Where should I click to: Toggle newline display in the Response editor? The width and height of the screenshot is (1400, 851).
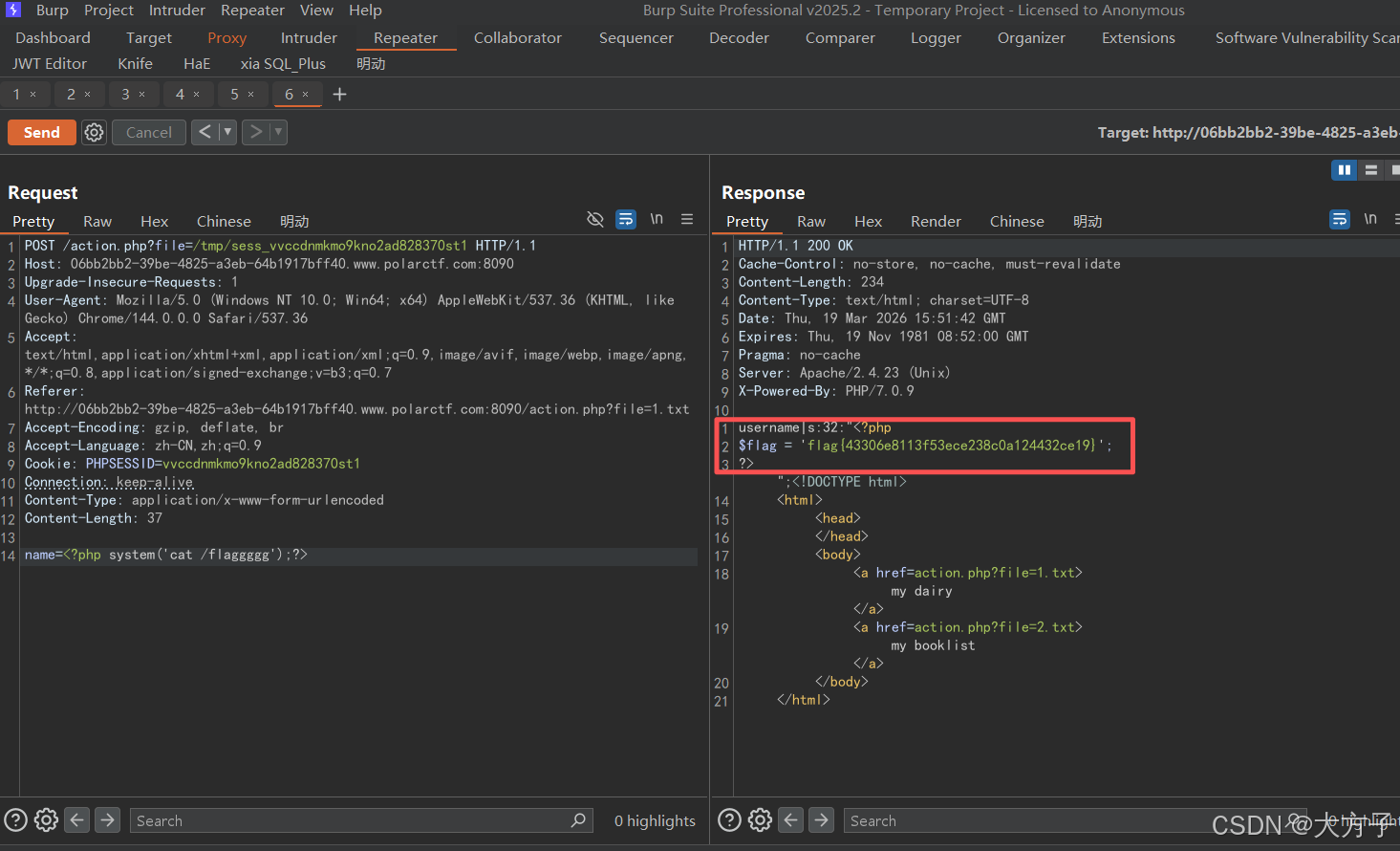coord(1370,219)
